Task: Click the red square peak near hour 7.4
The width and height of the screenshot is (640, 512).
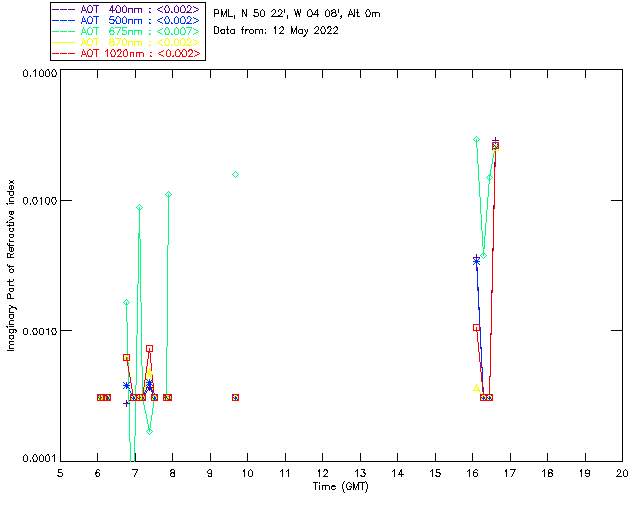Action: [149, 349]
